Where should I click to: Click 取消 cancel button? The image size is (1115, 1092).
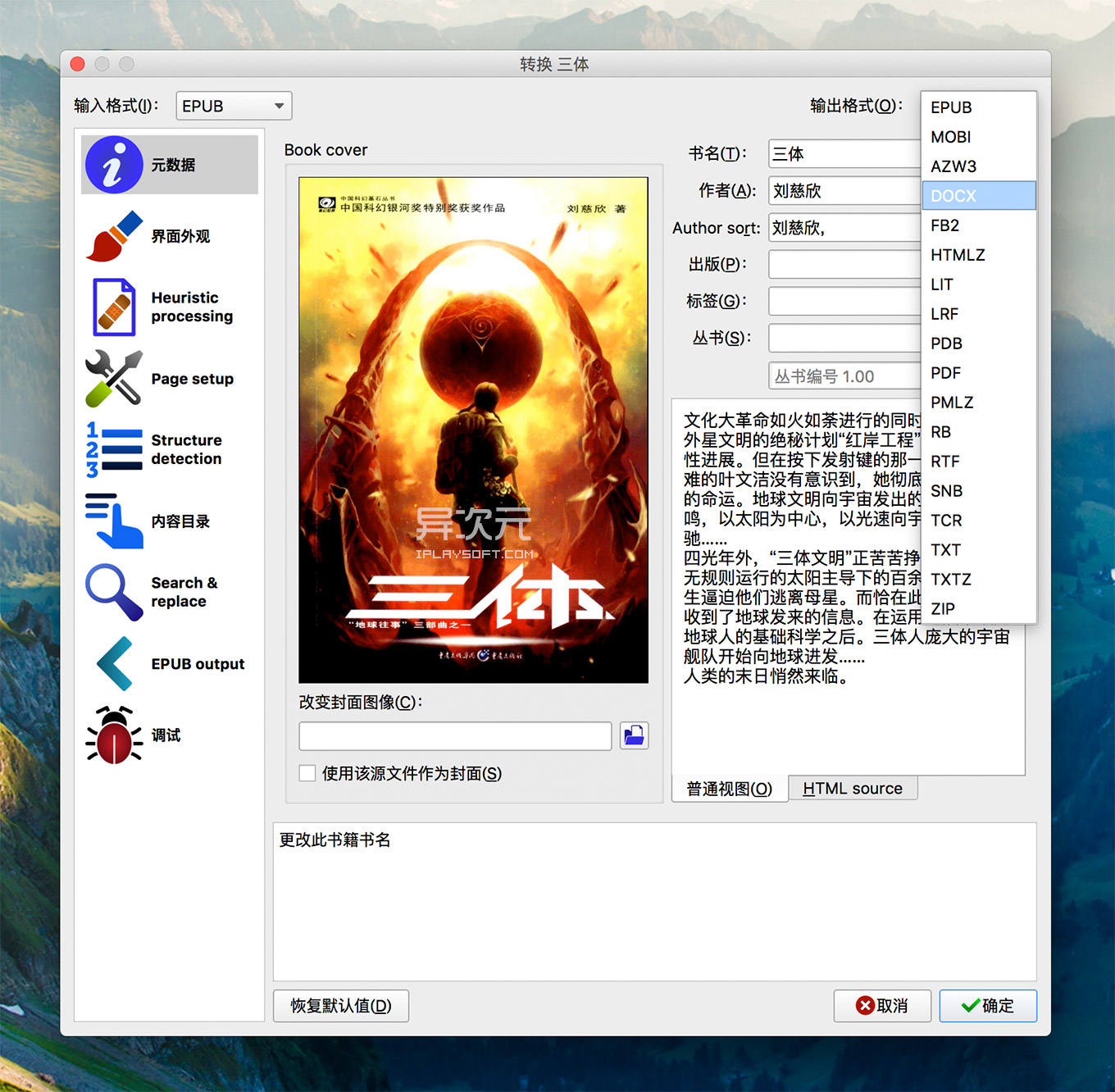tap(882, 1006)
